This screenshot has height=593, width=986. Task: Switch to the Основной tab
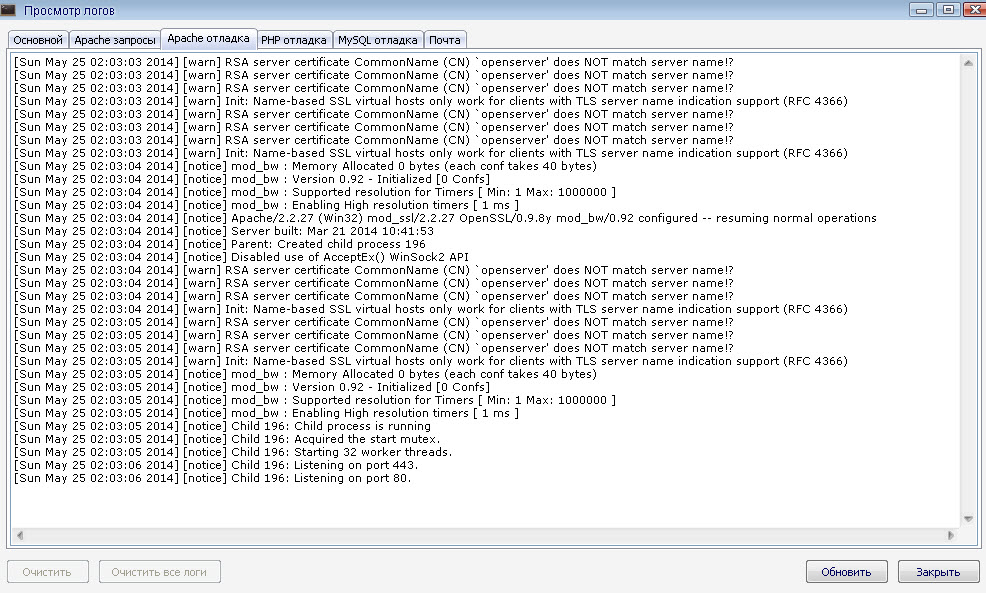click(x=38, y=40)
